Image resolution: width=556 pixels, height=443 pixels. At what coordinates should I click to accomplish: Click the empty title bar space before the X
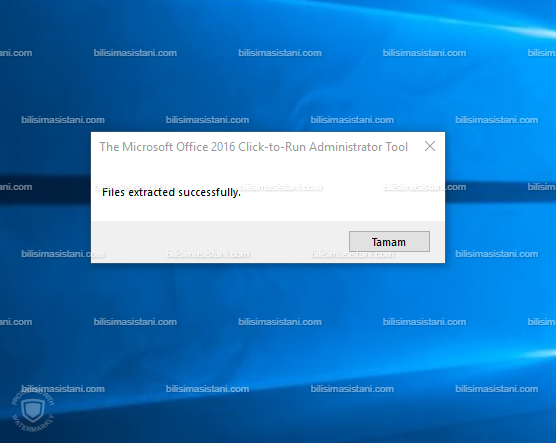click(415, 147)
